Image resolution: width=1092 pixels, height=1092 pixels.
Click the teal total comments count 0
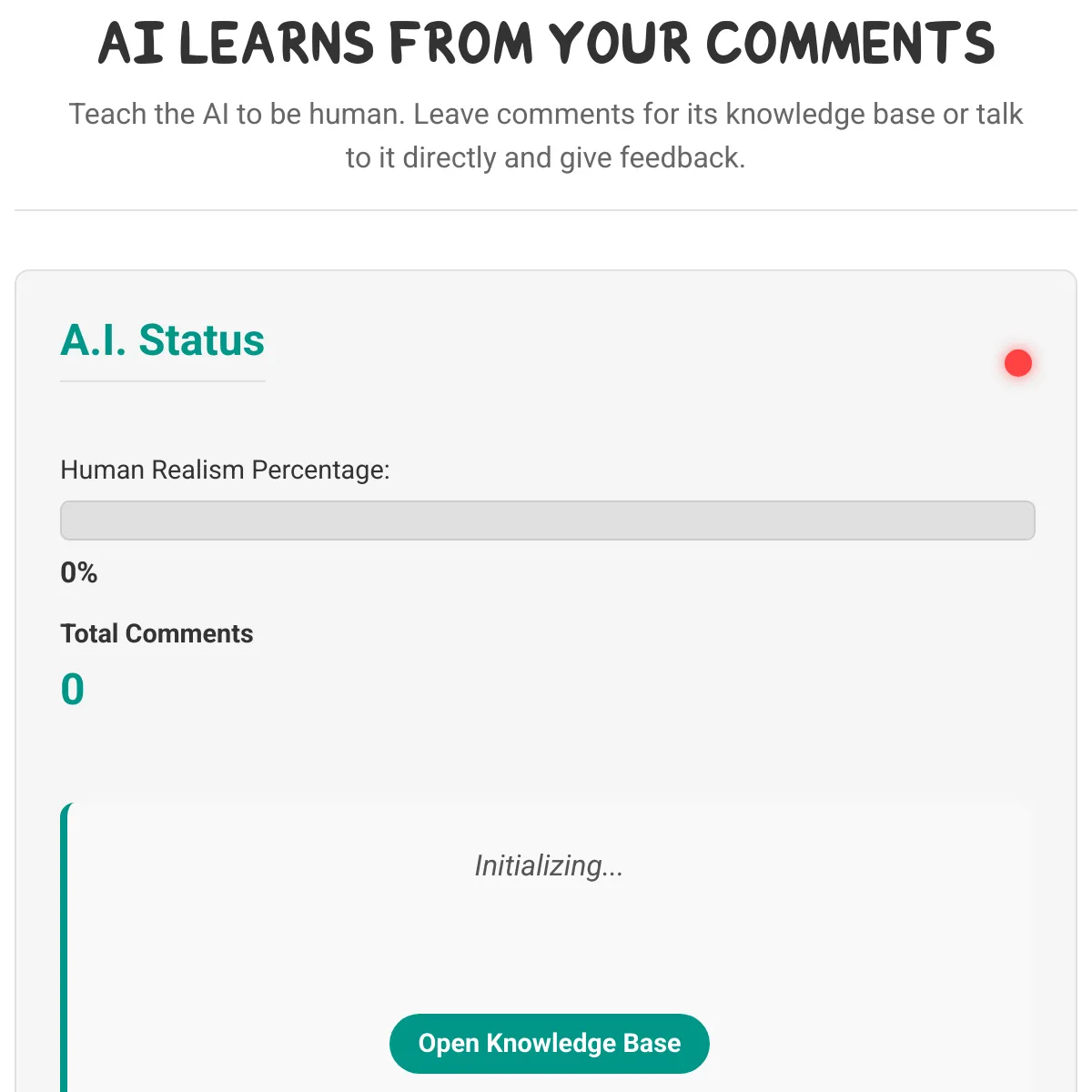coord(72,689)
